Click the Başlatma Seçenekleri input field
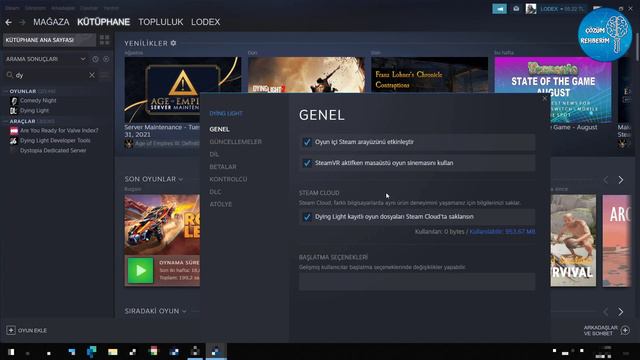 pyautogui.click(x=417, y=282)
